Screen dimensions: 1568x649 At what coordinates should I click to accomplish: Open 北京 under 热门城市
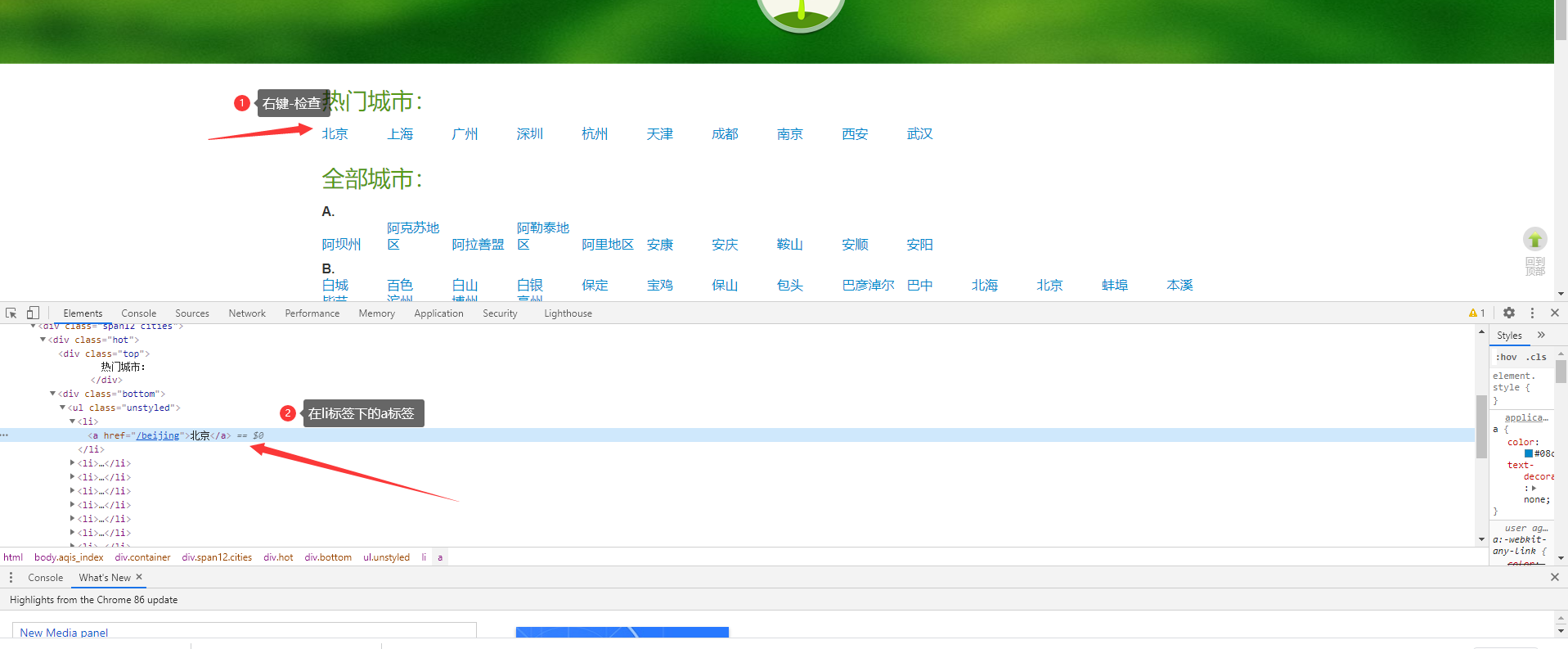(x=335, y=133)
